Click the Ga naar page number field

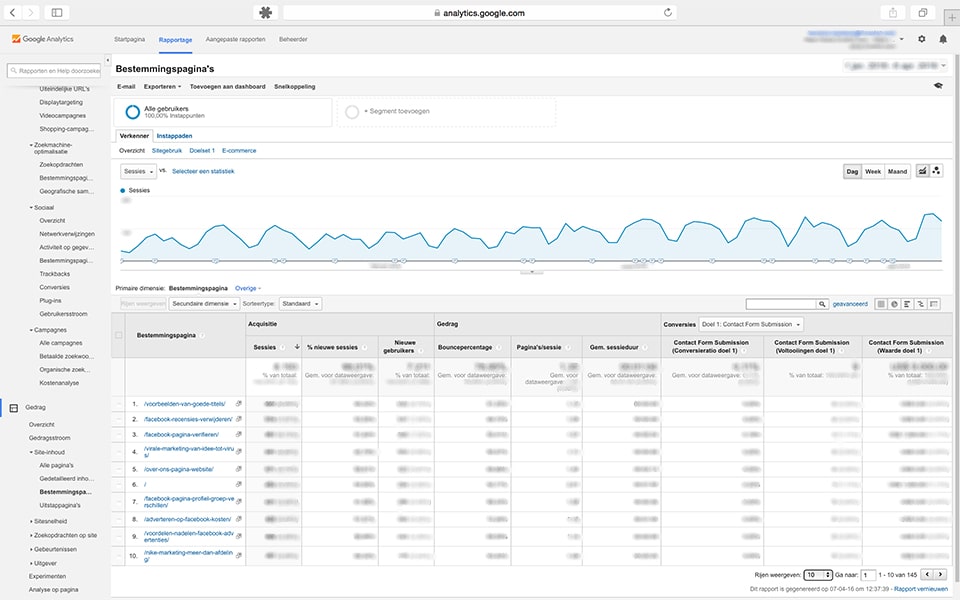(868, 575)
